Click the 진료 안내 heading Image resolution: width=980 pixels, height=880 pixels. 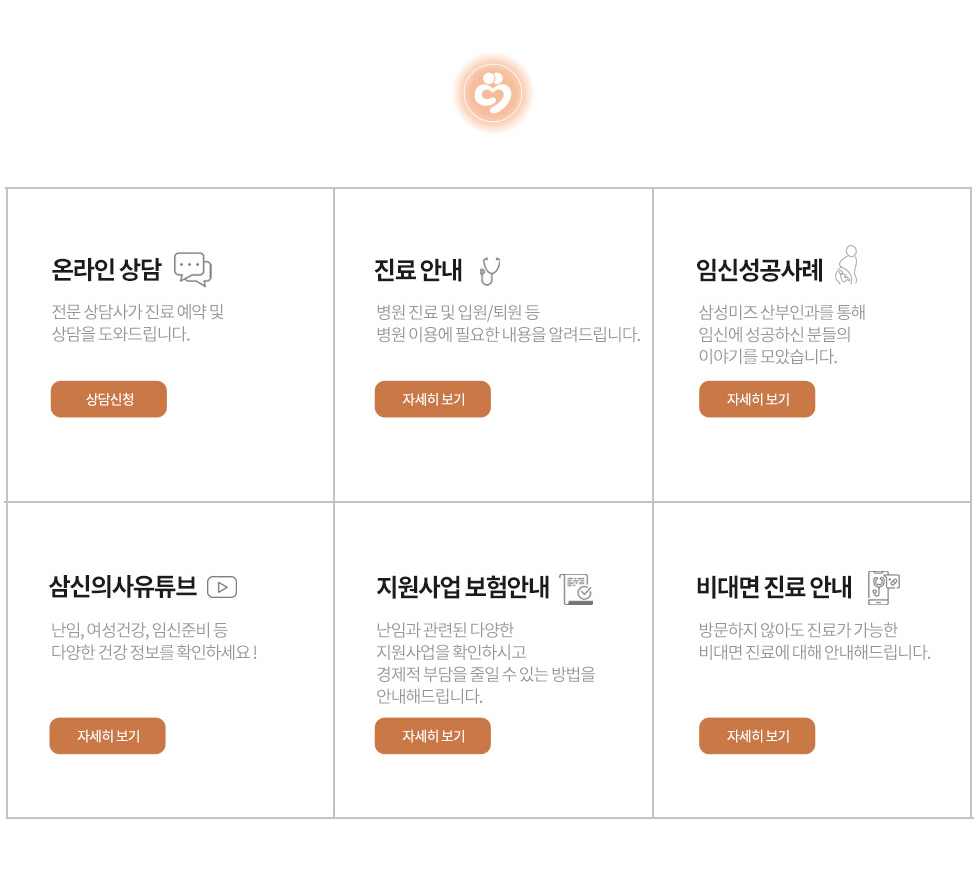point(418,270)
